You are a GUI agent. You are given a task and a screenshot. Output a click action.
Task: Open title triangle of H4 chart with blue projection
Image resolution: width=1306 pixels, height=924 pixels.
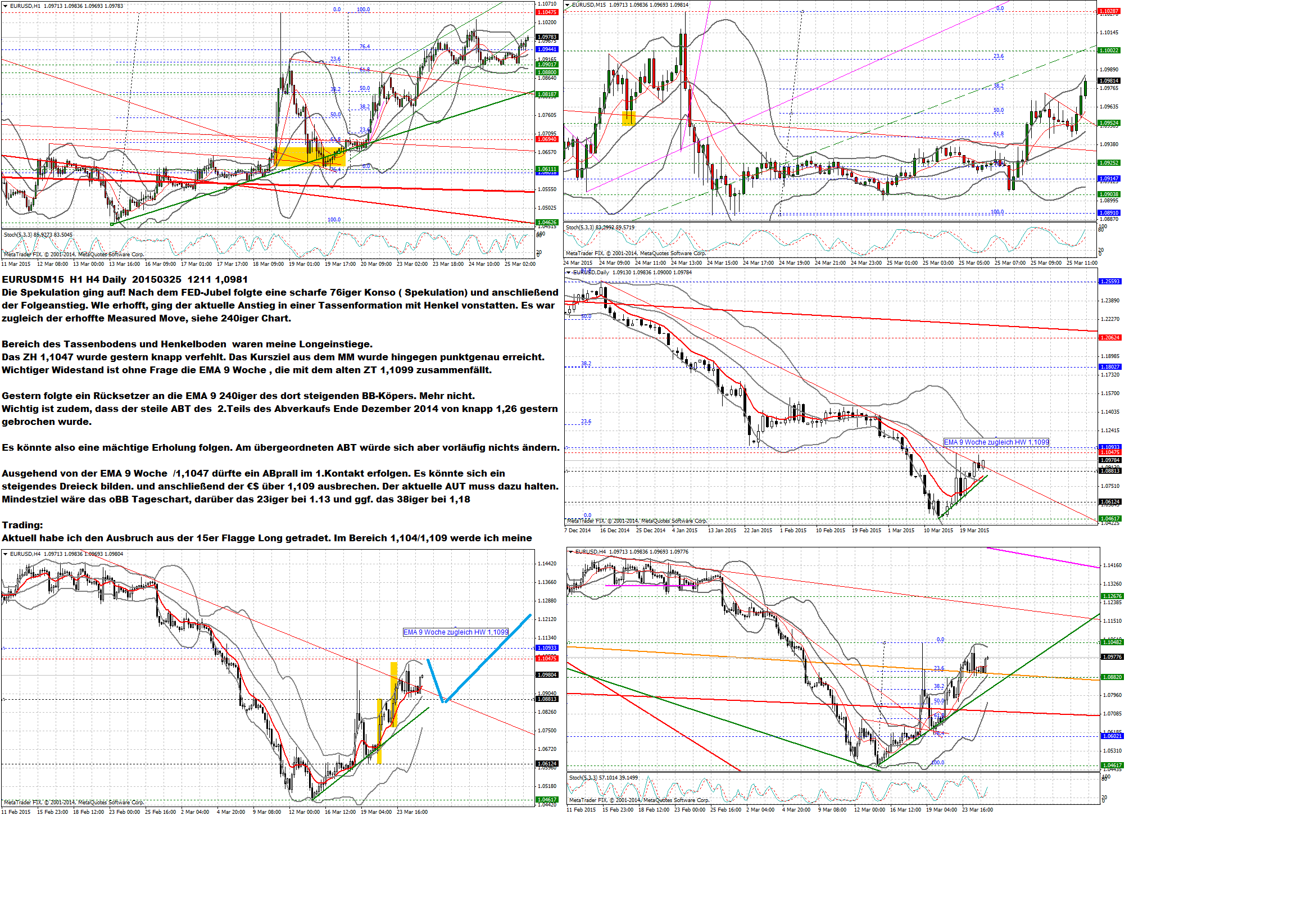(x=5, y=554)
